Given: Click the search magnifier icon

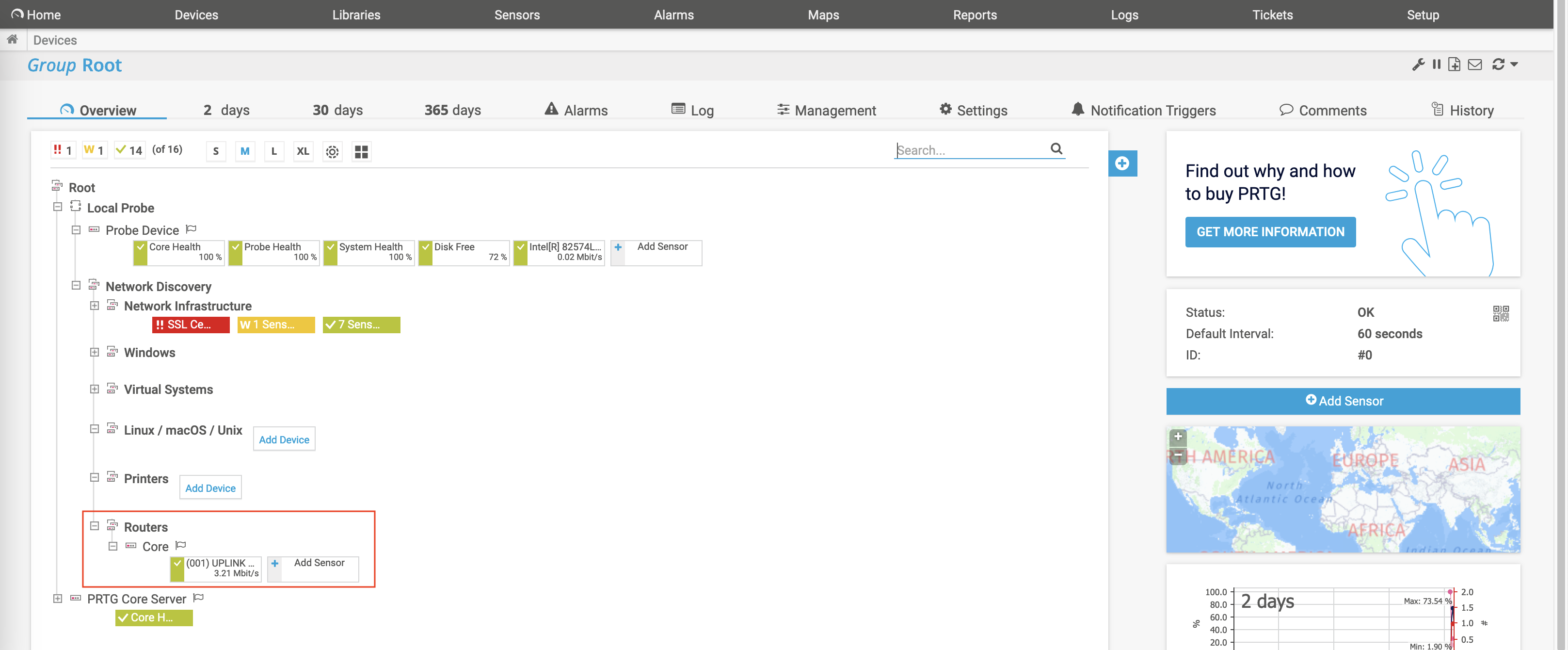Looking at the screenshot, I should coord(1056,148).
